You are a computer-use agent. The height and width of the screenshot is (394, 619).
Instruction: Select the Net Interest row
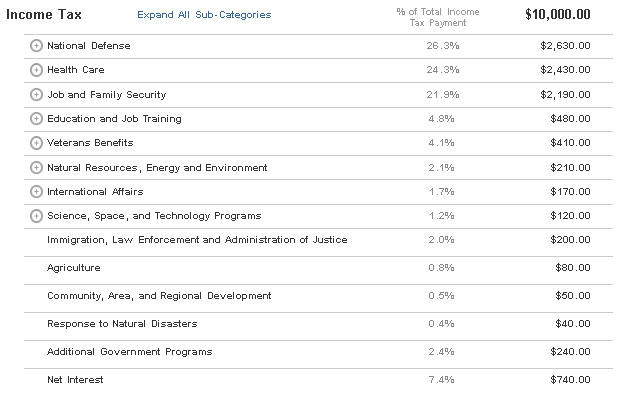pos(318,380)
